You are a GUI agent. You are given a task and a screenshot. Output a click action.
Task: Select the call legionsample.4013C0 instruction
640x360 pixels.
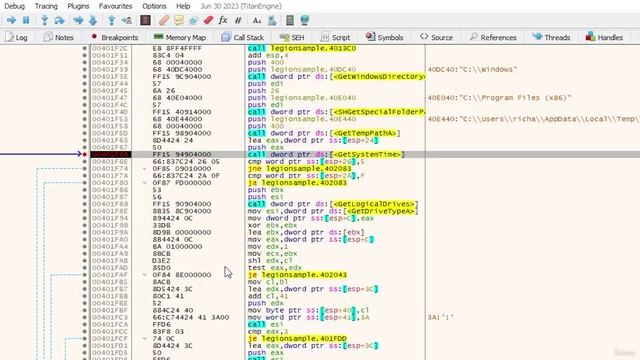(302, 48)
